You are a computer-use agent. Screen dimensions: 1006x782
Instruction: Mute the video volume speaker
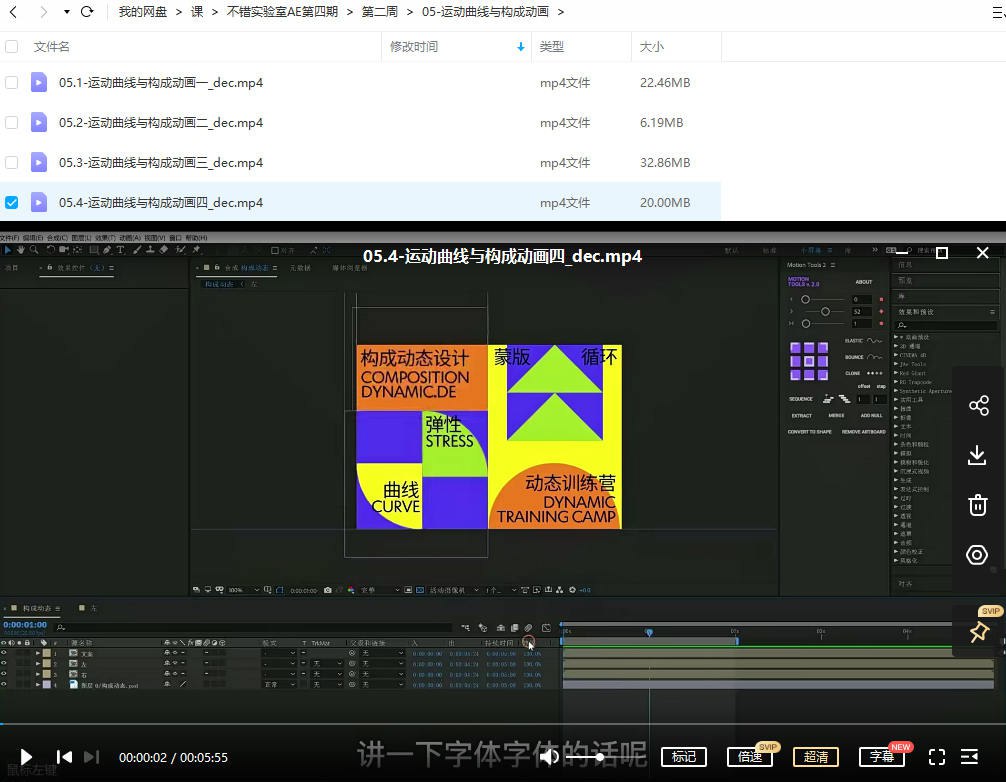click(x=549, y=757)
